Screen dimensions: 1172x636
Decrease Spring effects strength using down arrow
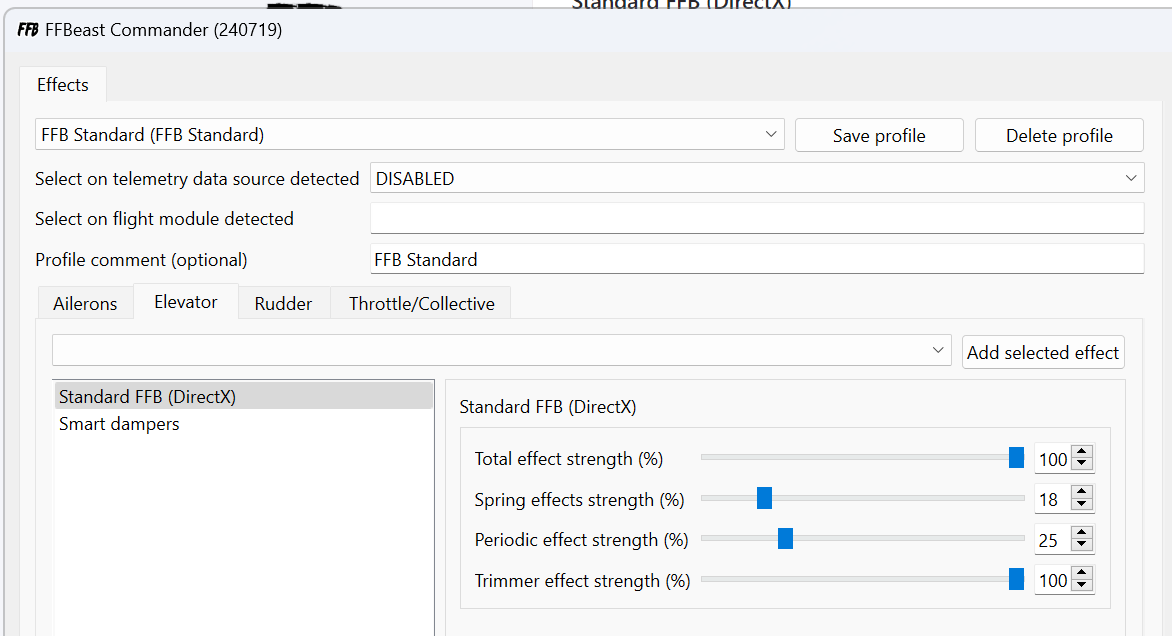[x=1082, y=505]
